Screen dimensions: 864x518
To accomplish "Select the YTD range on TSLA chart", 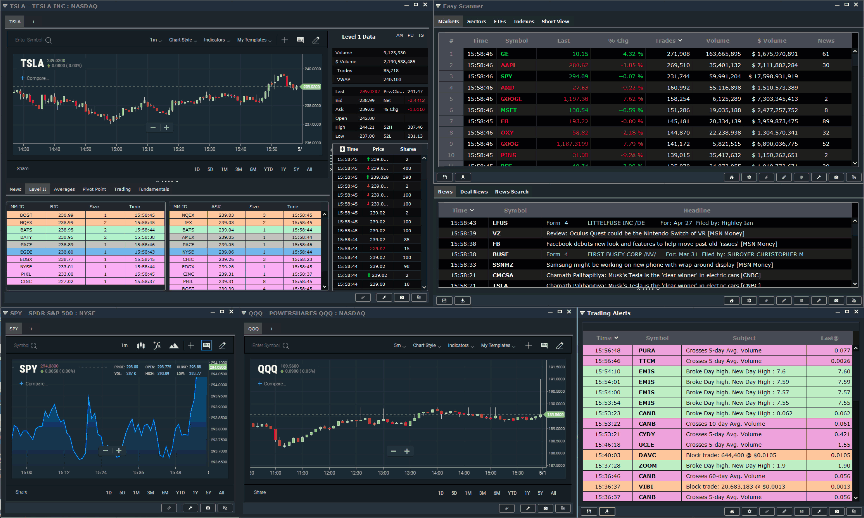I will click(269, 168).
